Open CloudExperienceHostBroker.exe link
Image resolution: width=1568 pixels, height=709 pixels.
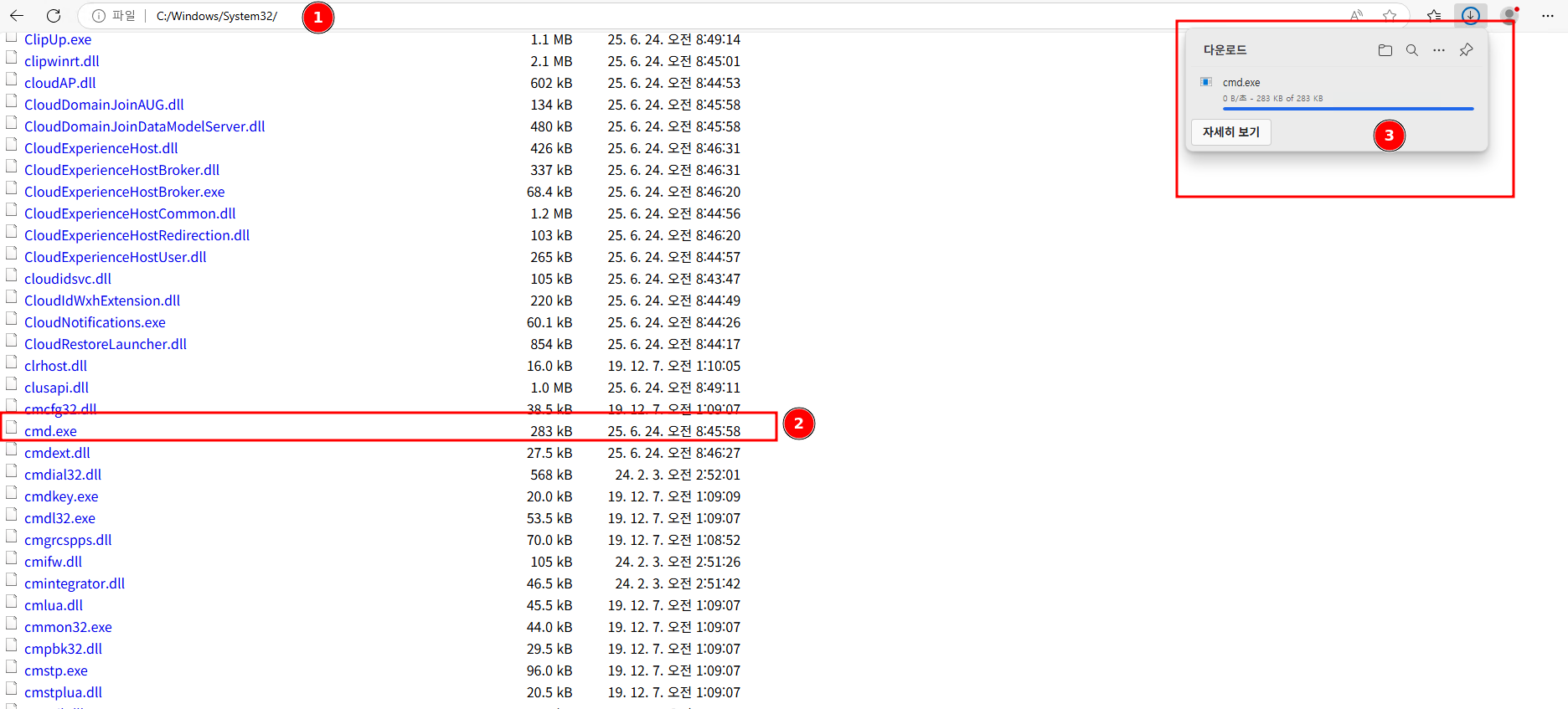124,192
